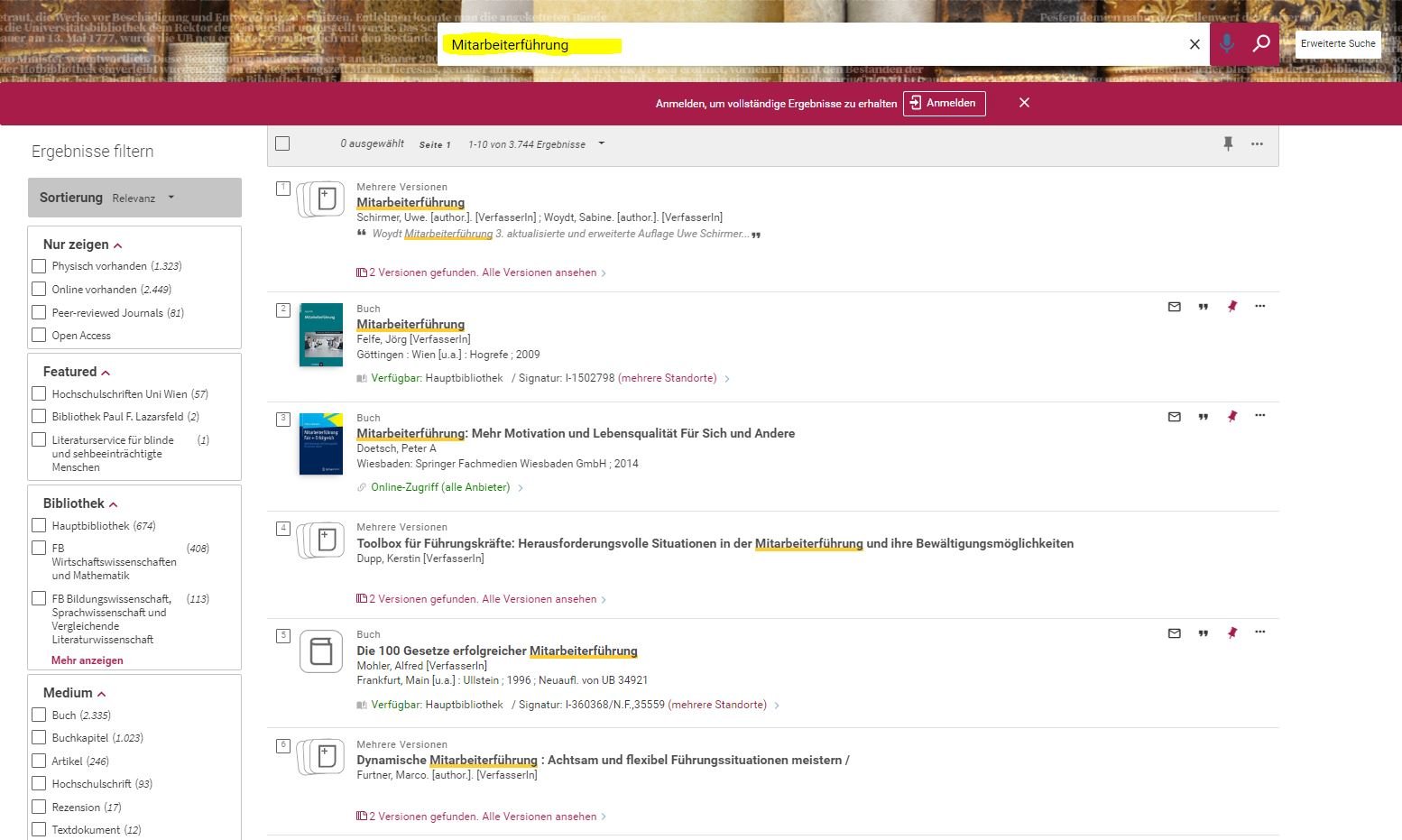Clear the search field with the X icon
1402x840 pixels.
(x=1194, y=44)
